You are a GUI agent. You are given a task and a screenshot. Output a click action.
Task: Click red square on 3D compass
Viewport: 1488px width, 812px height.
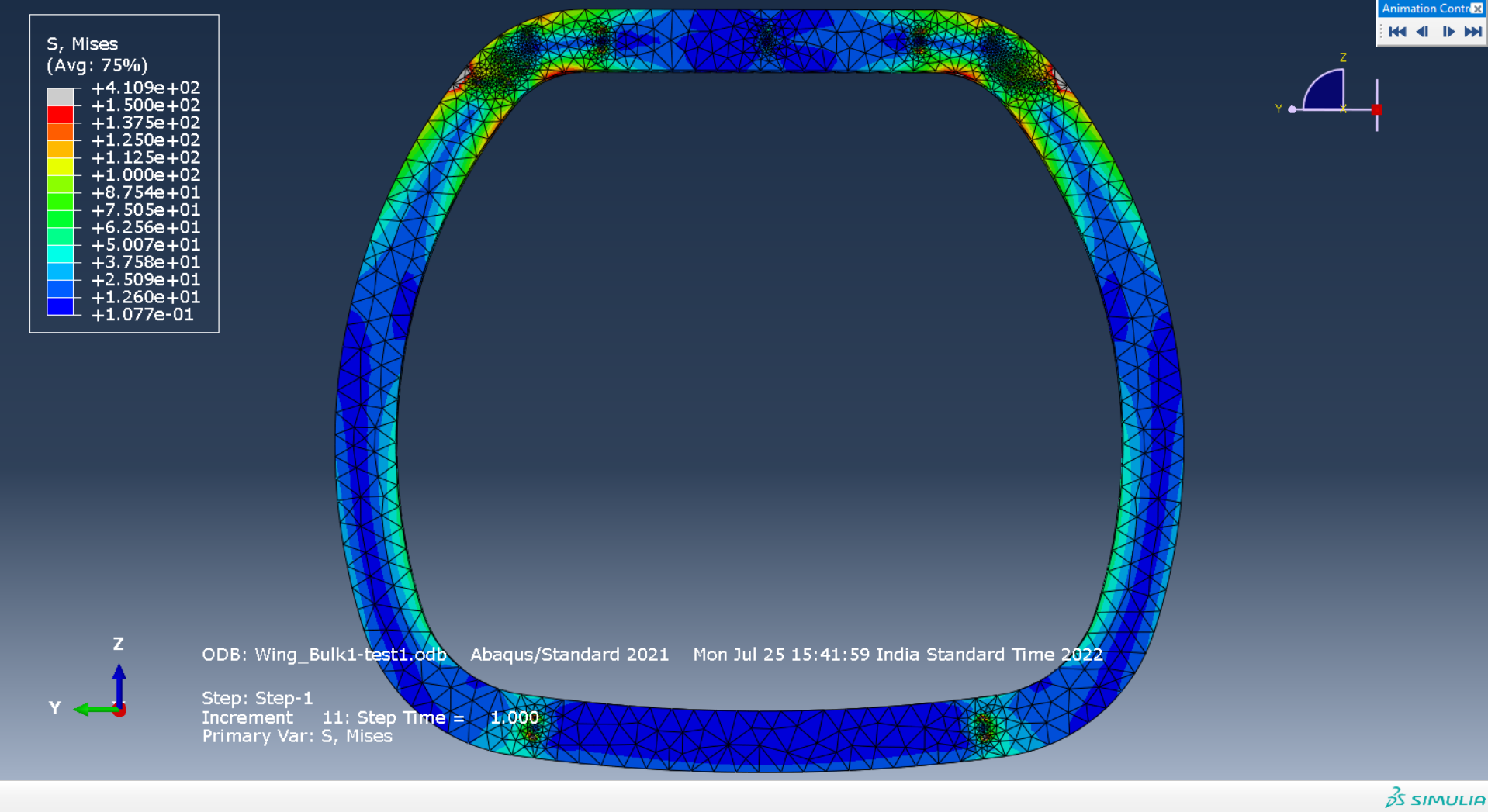(1376, 109)
